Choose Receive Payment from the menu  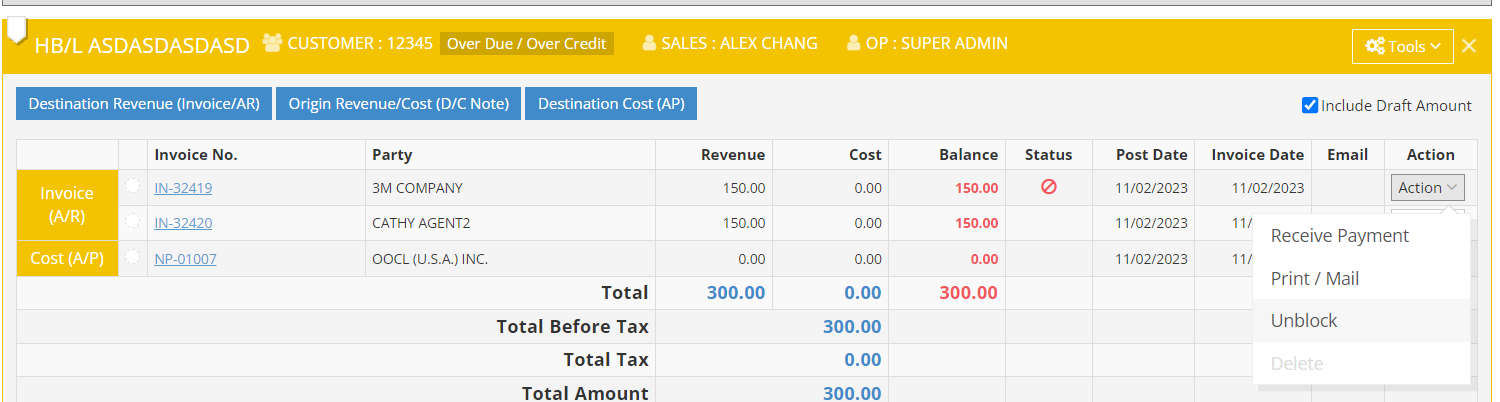tap(1339, 236)
